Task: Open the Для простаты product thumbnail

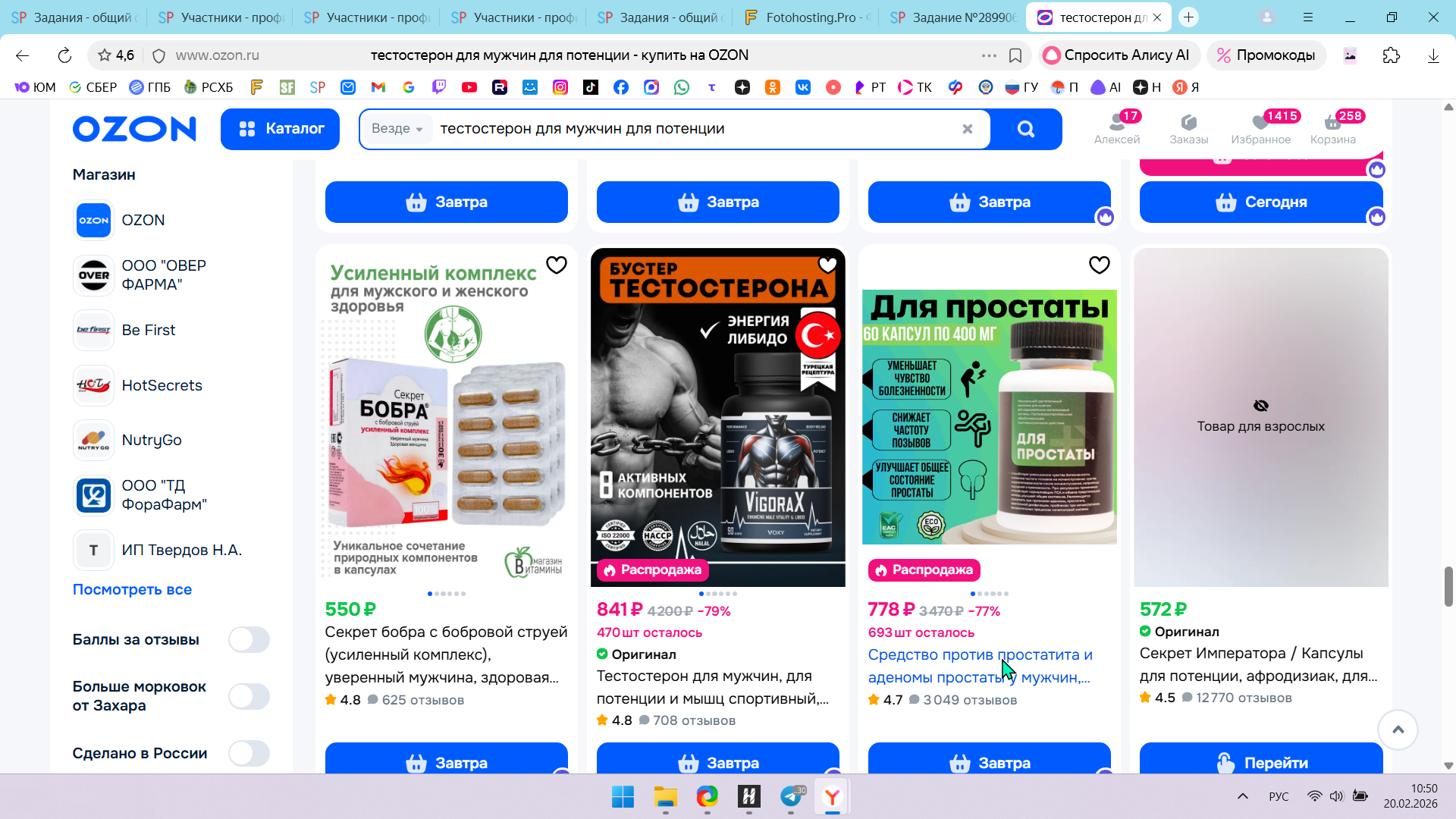Action: click(x=989, y=417)
